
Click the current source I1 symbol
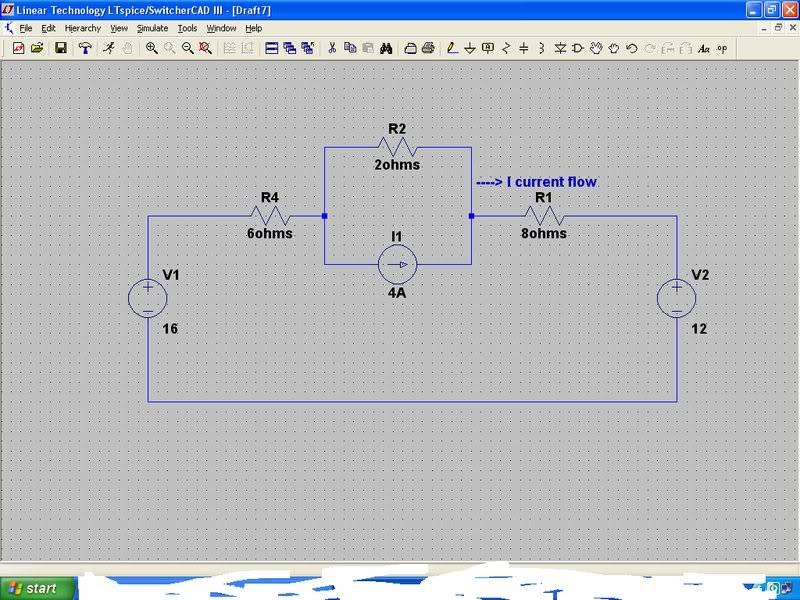click(x=397, y=264)
